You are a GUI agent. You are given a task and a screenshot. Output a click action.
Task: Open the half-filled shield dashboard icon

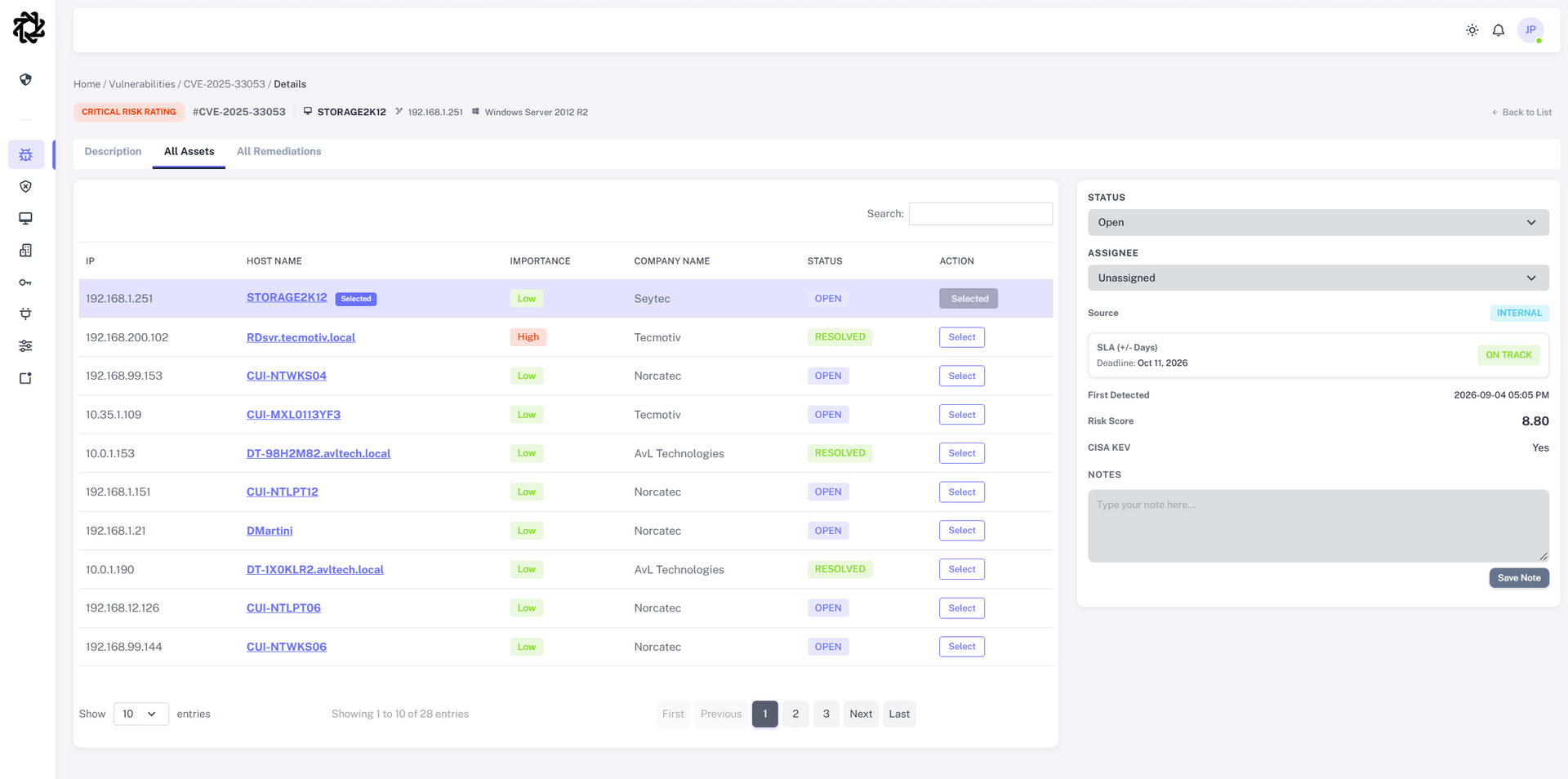(x=26, y=79)
